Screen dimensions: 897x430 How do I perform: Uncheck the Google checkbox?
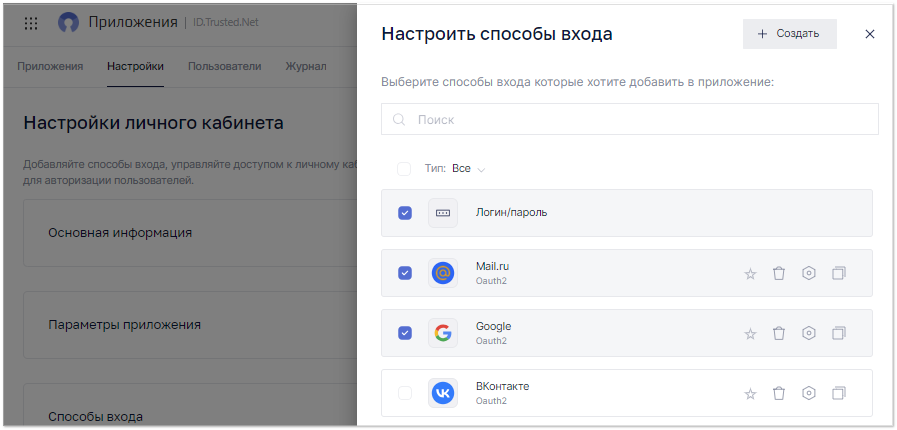[404, 333]
